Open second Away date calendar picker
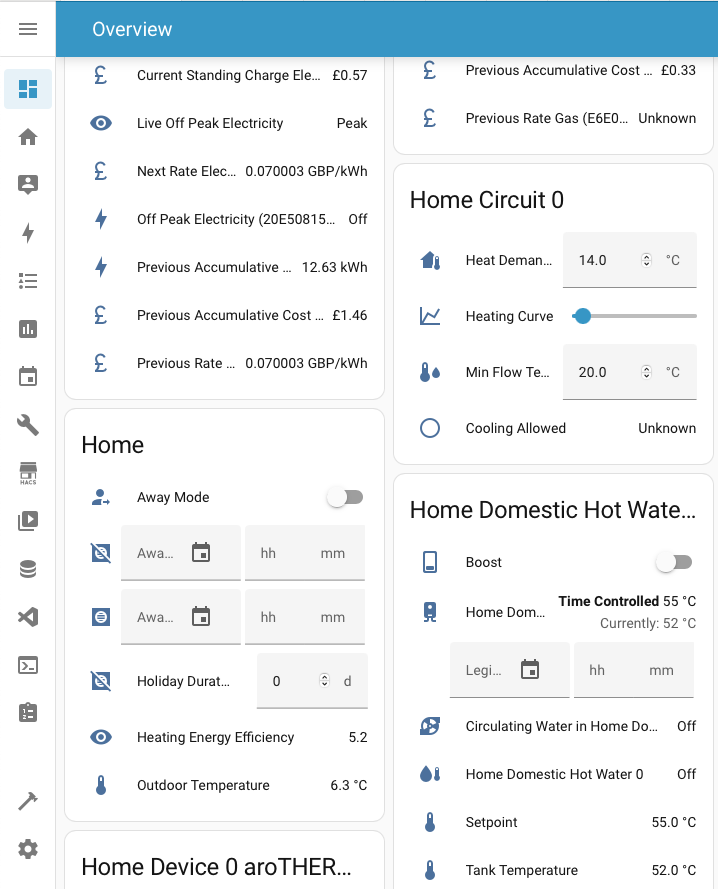 (201, 616)
